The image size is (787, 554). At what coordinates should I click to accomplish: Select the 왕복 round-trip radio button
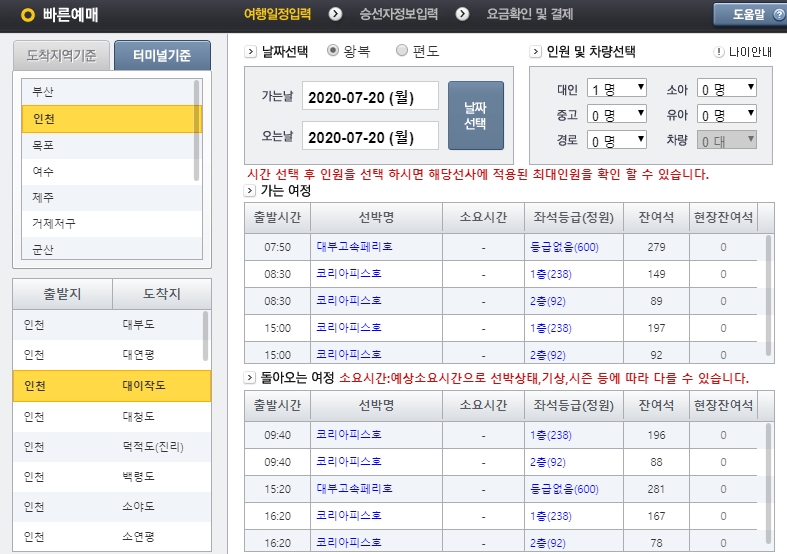pos(332,50)
